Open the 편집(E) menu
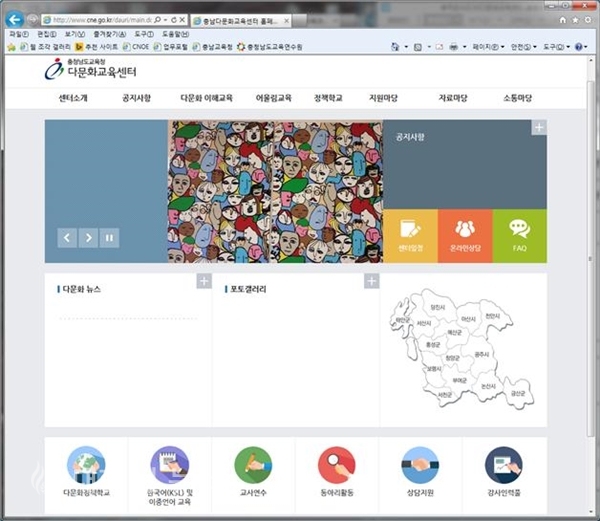 coord(47,34)
